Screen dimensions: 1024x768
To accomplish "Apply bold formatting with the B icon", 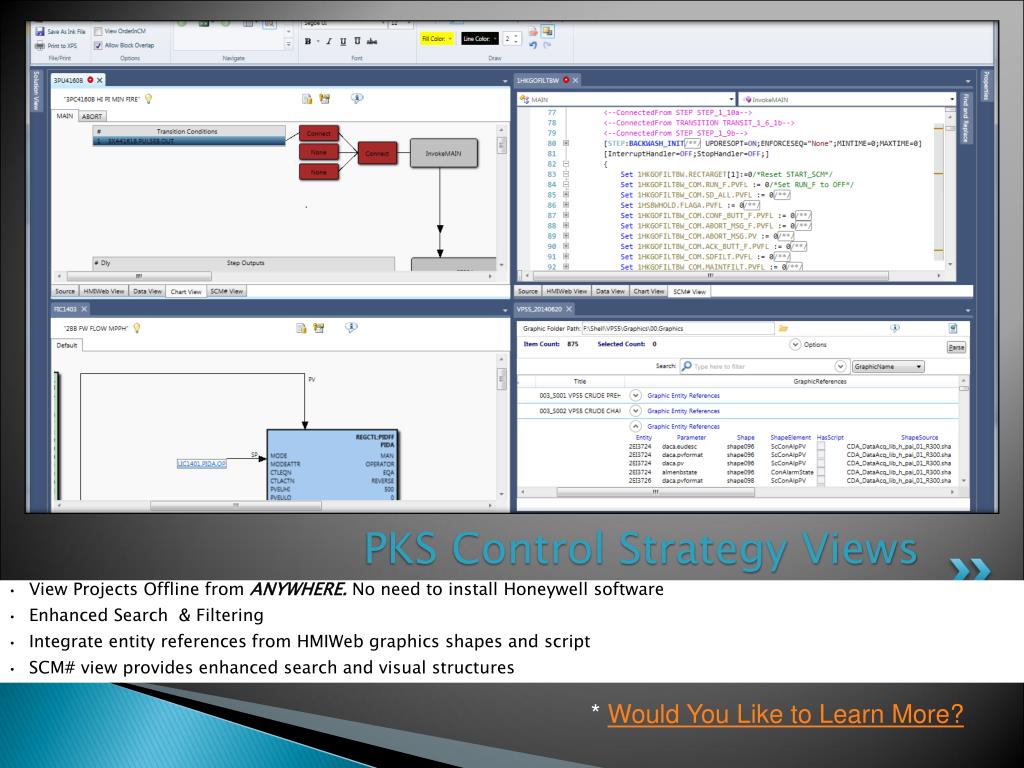I will [308, 41].
